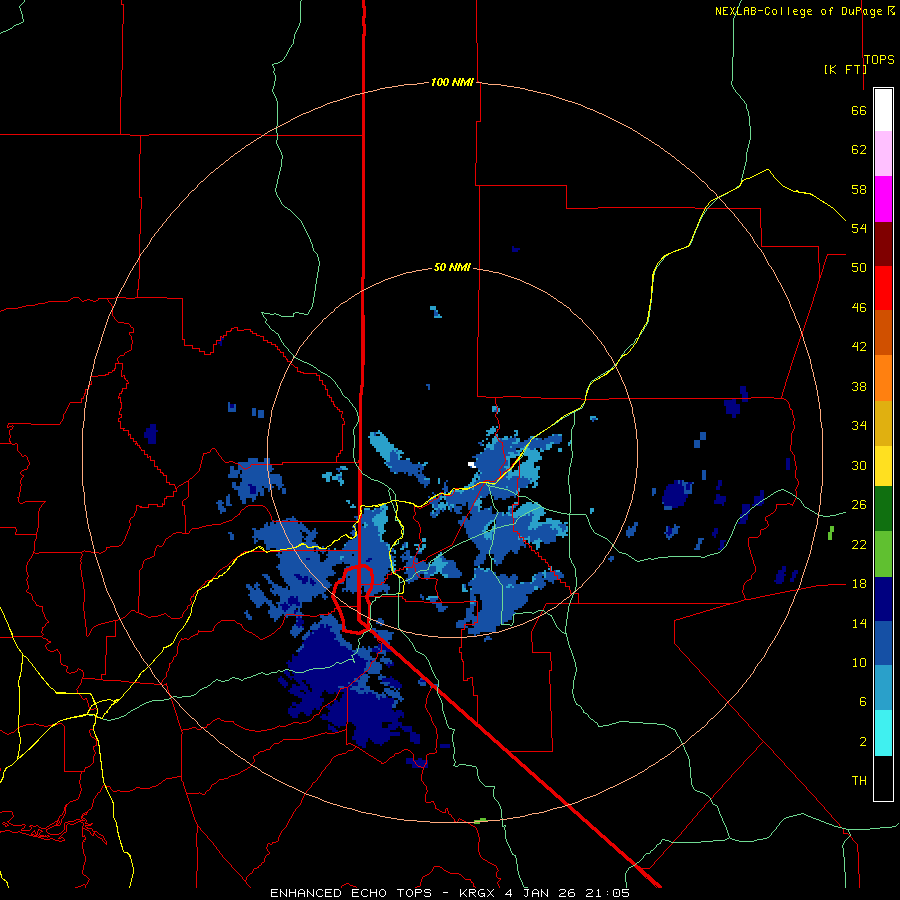Click the '4 JAN 26 21:05' timestamp
Screen dimensions: 900x900
[x=567, y=893]
